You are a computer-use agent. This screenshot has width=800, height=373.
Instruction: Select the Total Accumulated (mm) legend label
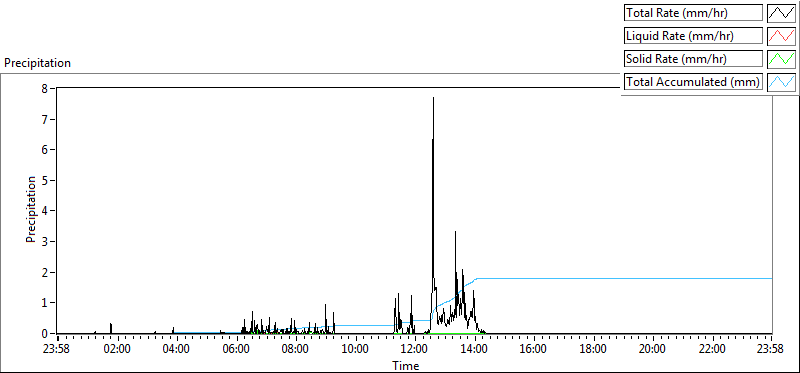(693, 82)
